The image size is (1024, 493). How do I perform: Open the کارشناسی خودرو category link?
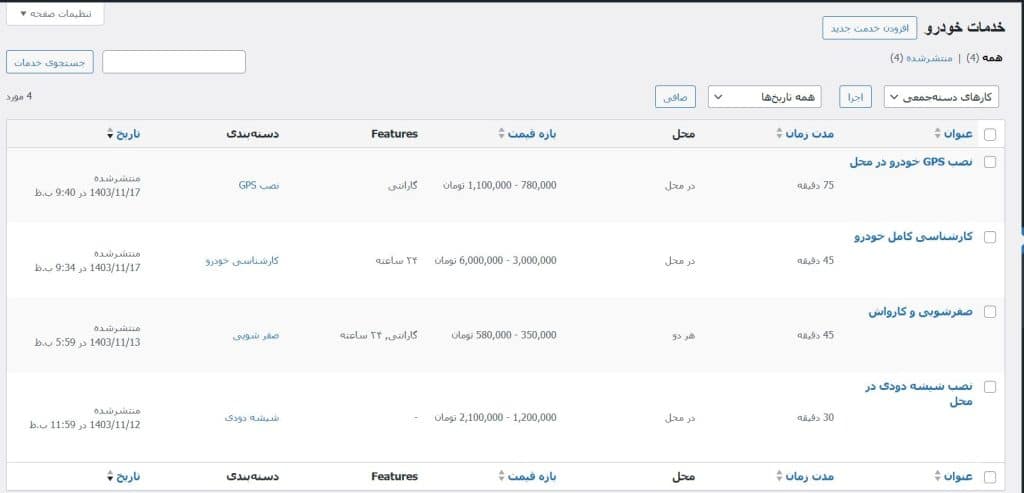pyautogui.click(x=242, y=261)
